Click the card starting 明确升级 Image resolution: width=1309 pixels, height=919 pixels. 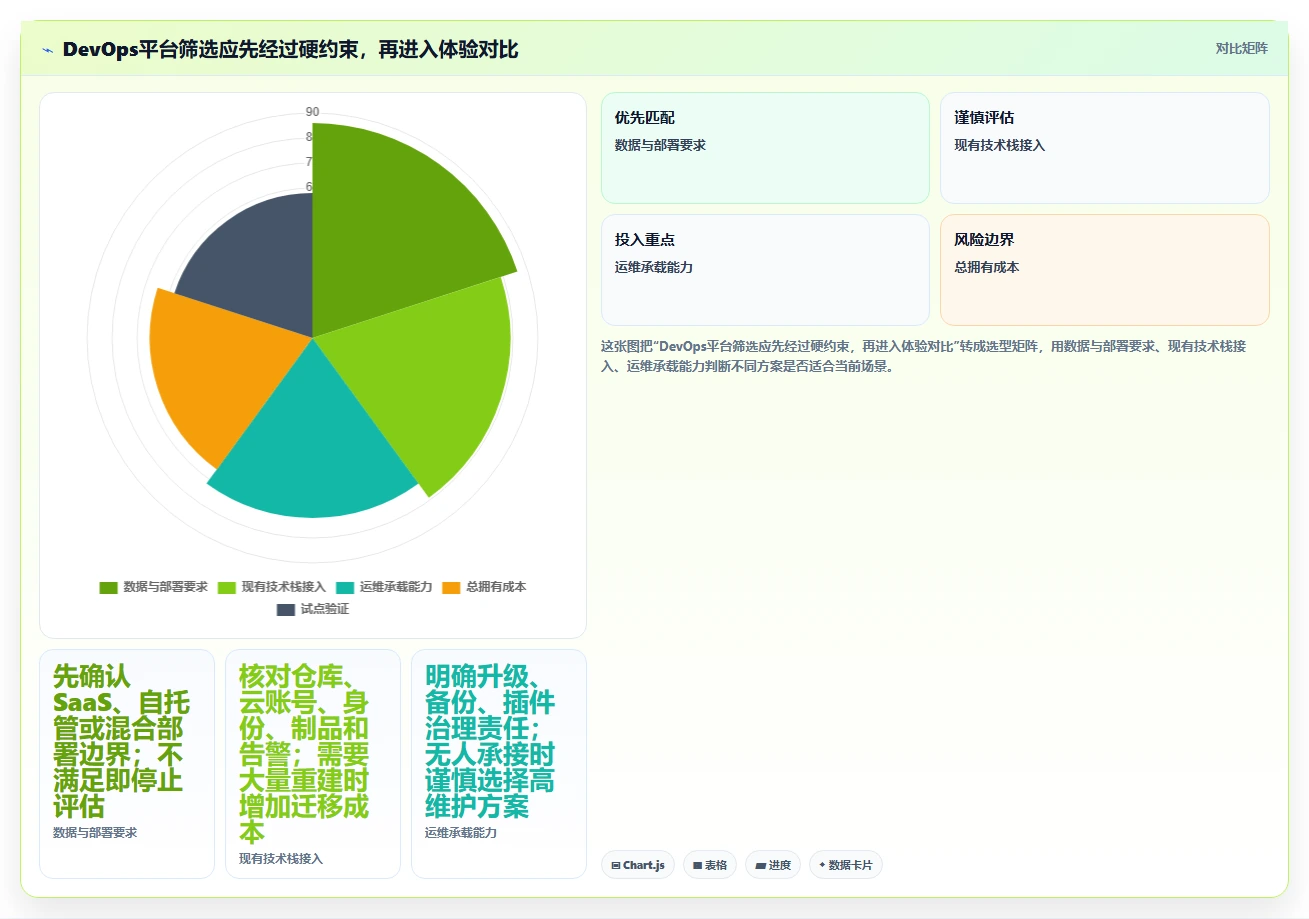coord(499,764)
